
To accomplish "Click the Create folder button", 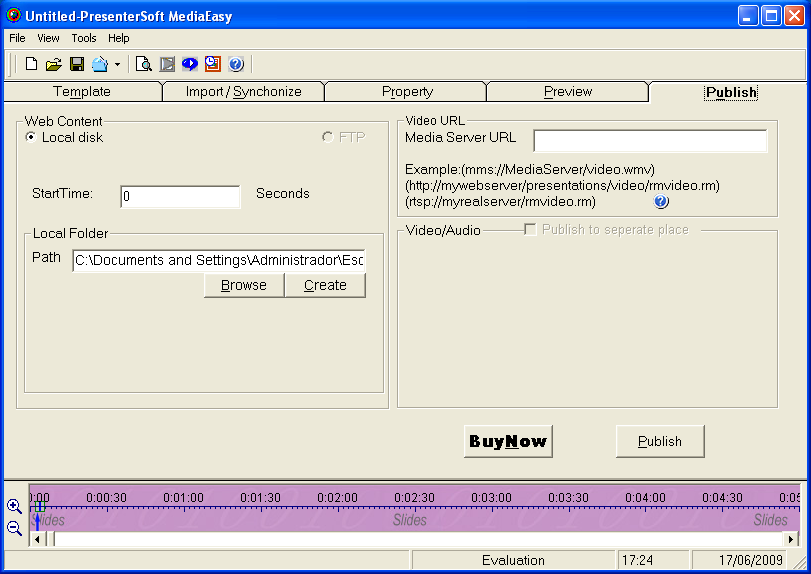I will pyautogui.click(x=325, y=285).
